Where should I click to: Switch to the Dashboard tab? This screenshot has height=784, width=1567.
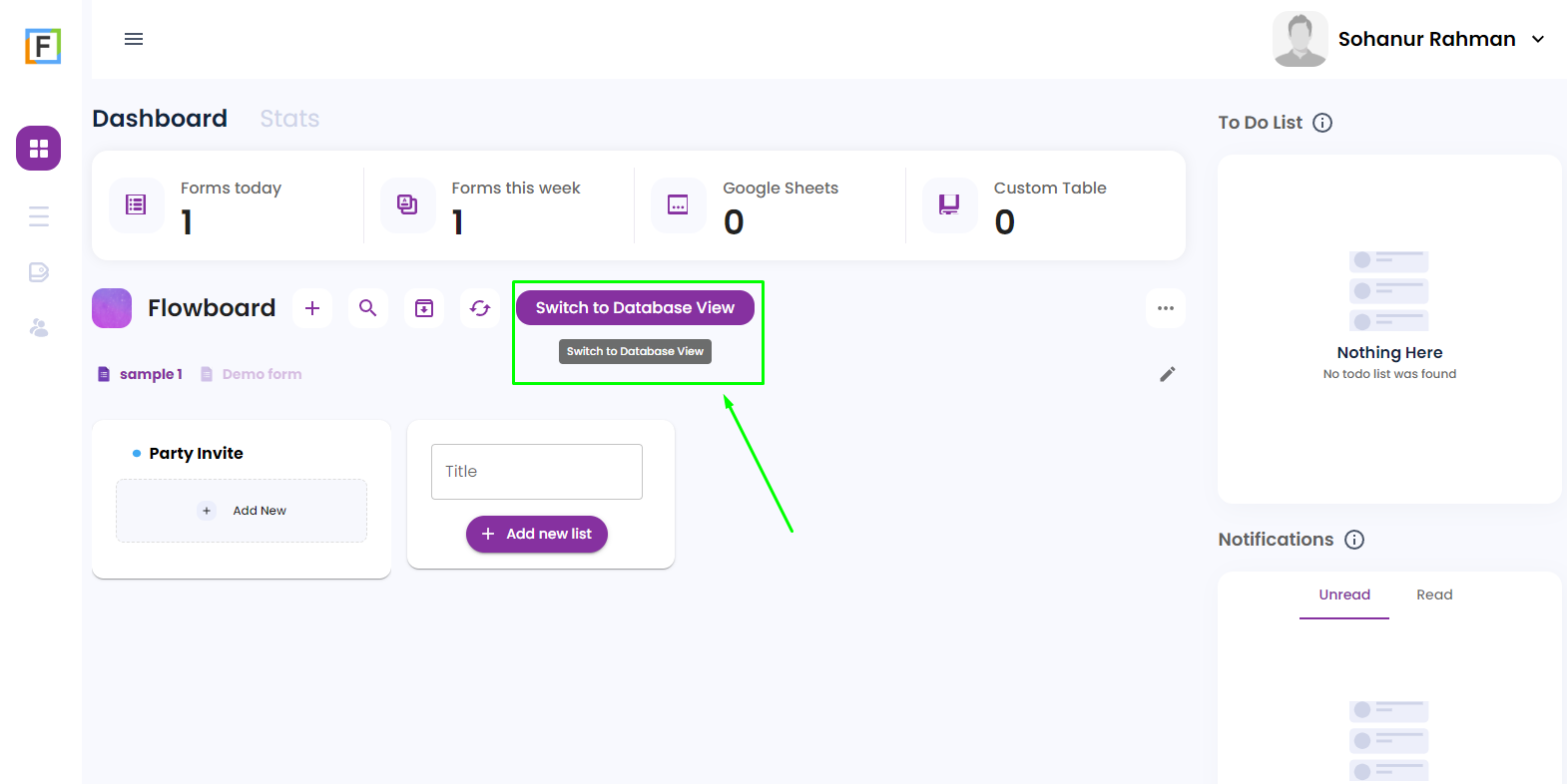160,119
